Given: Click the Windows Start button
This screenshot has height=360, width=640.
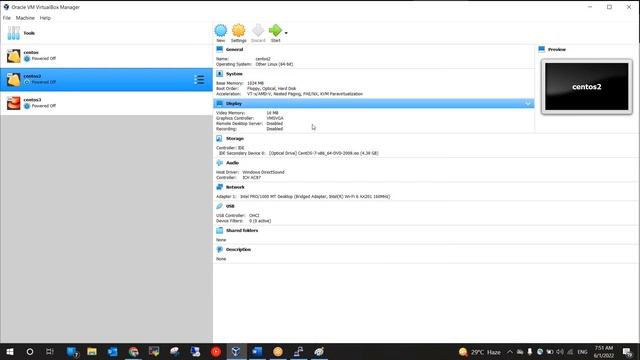Looking at the screenshot, I should point(10,351).
